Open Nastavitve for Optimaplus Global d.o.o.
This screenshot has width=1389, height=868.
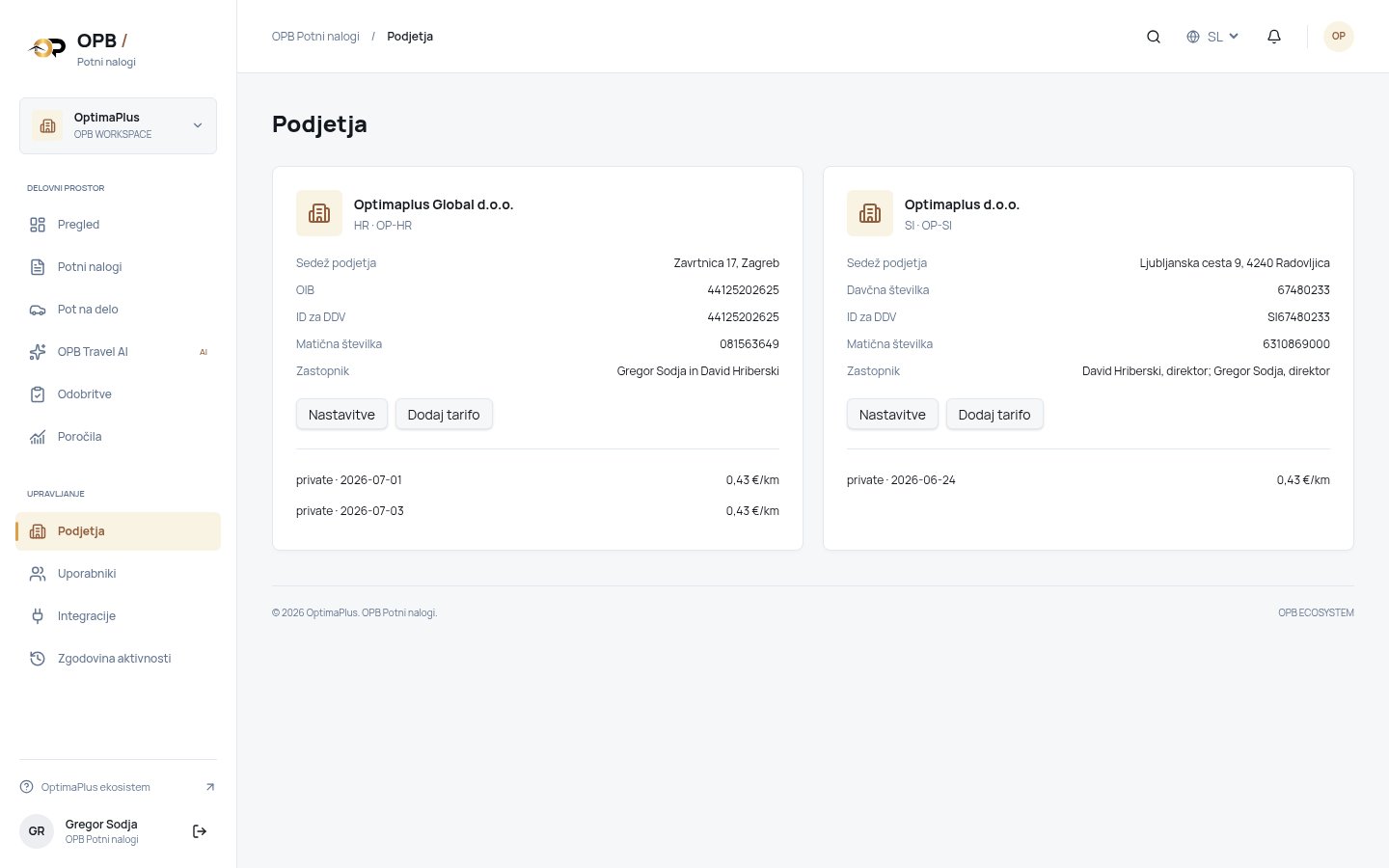341,415
